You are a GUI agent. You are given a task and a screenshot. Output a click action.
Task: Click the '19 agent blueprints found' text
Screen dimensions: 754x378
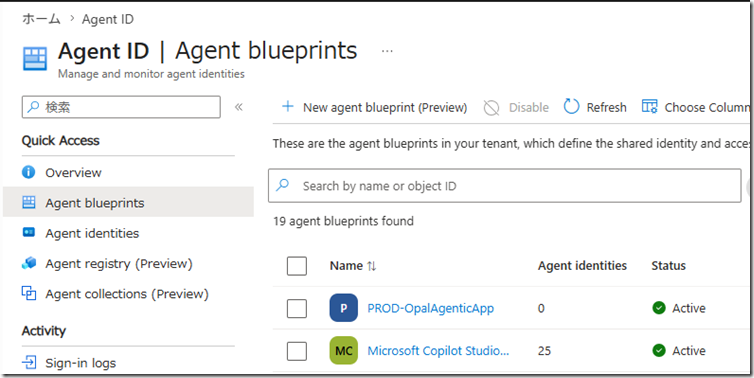pyautogui.click(x=343, y=221)
